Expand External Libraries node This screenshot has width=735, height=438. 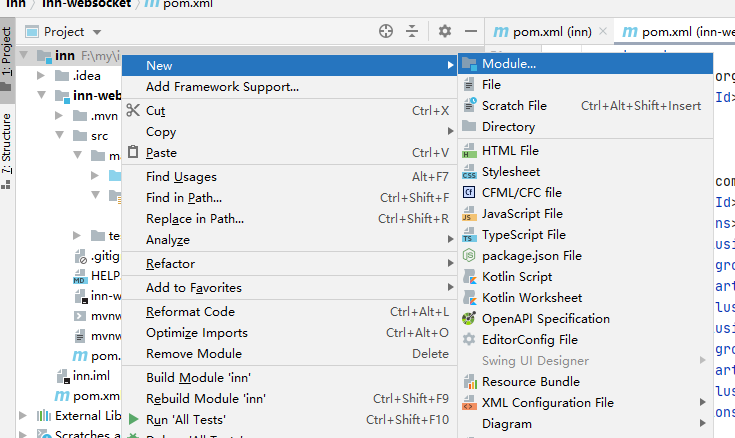coord(22,415)
